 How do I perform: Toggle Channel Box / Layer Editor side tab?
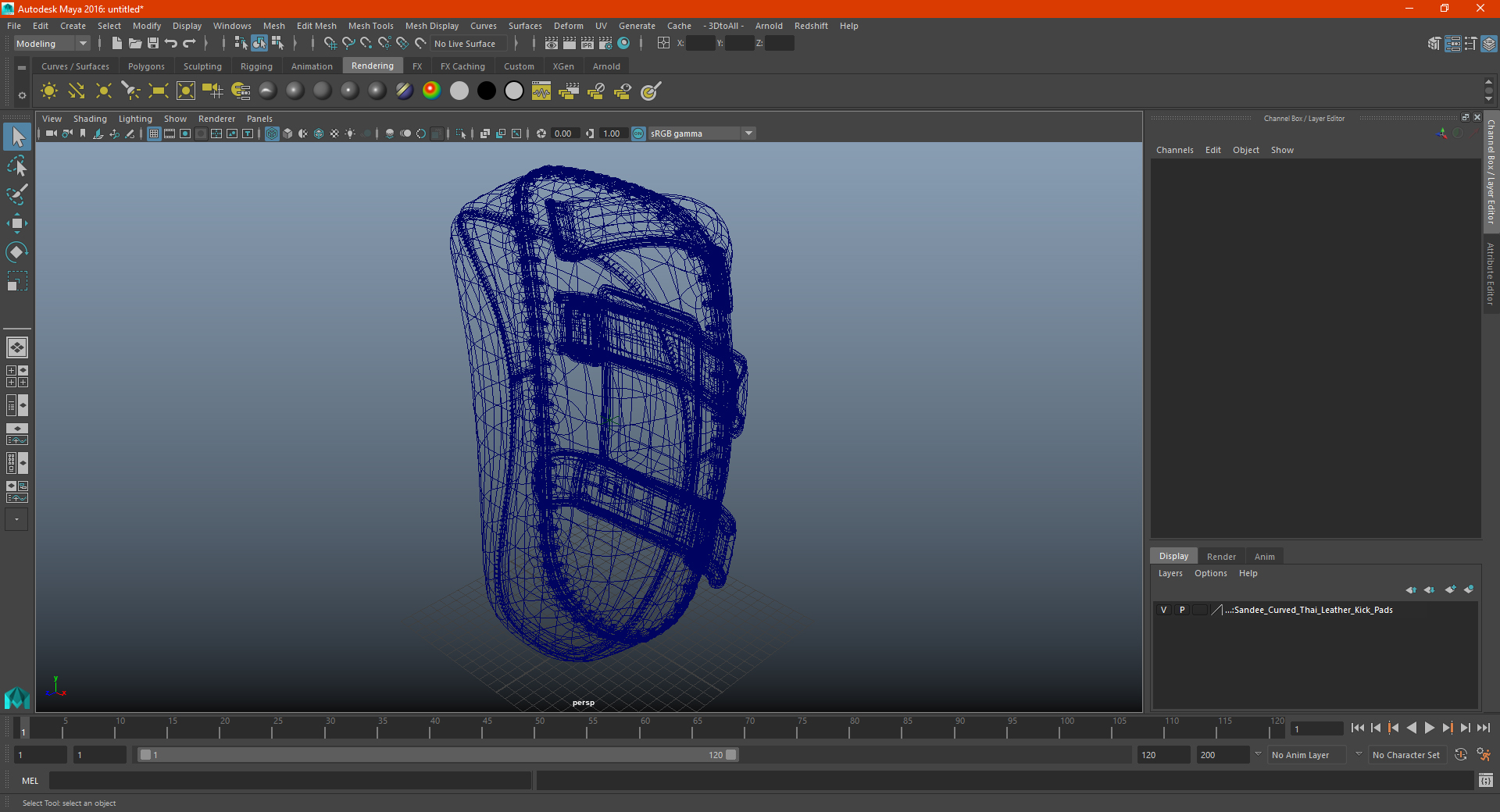tap(1491, 172)
